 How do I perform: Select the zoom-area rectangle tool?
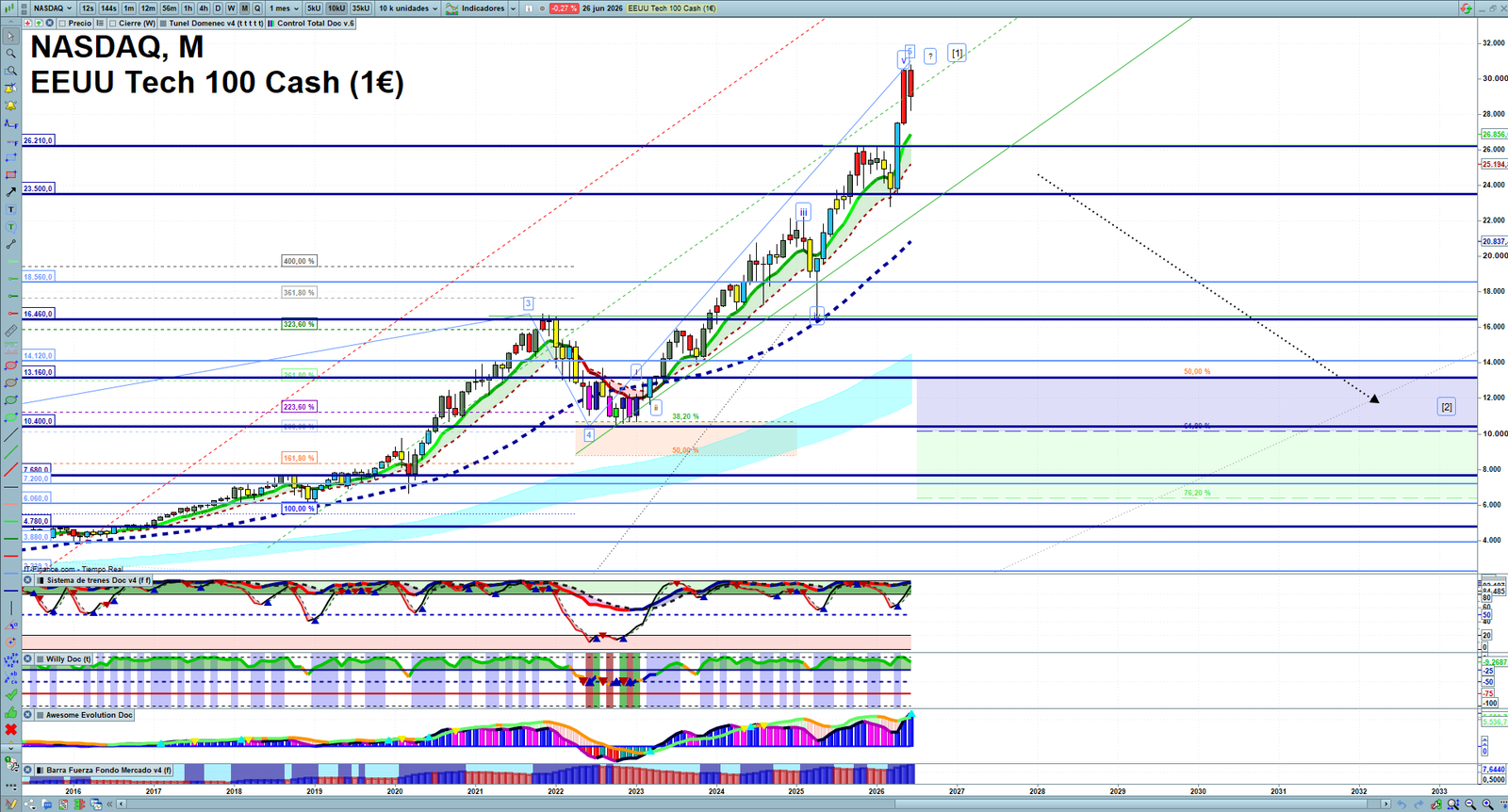[10, 71]
